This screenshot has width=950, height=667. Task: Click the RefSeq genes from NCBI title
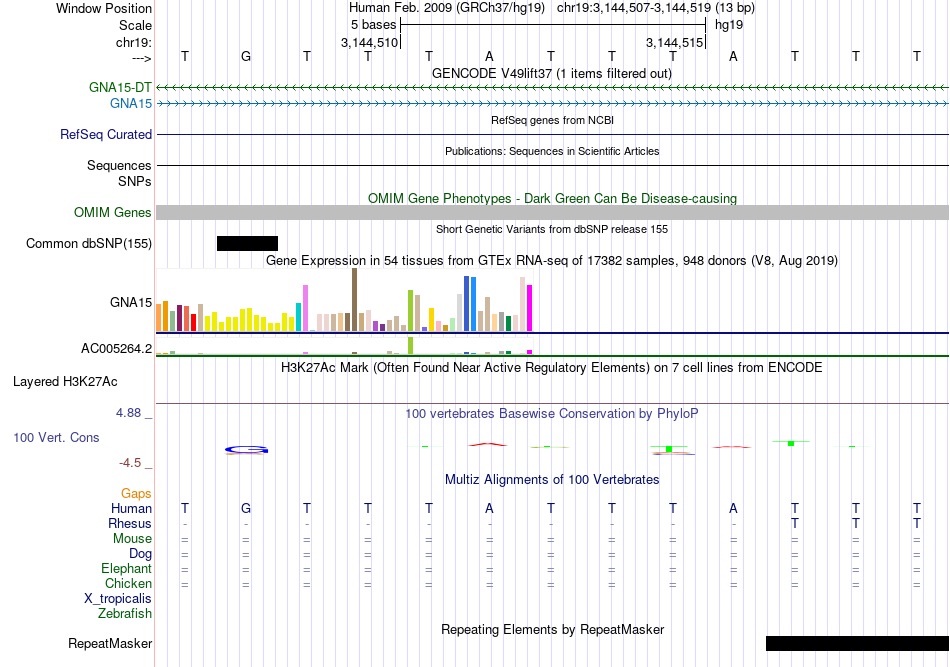[x=552, y=120]
